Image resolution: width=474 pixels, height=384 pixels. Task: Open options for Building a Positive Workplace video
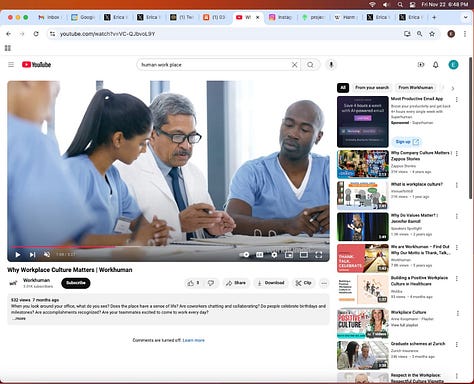point(457,278)
